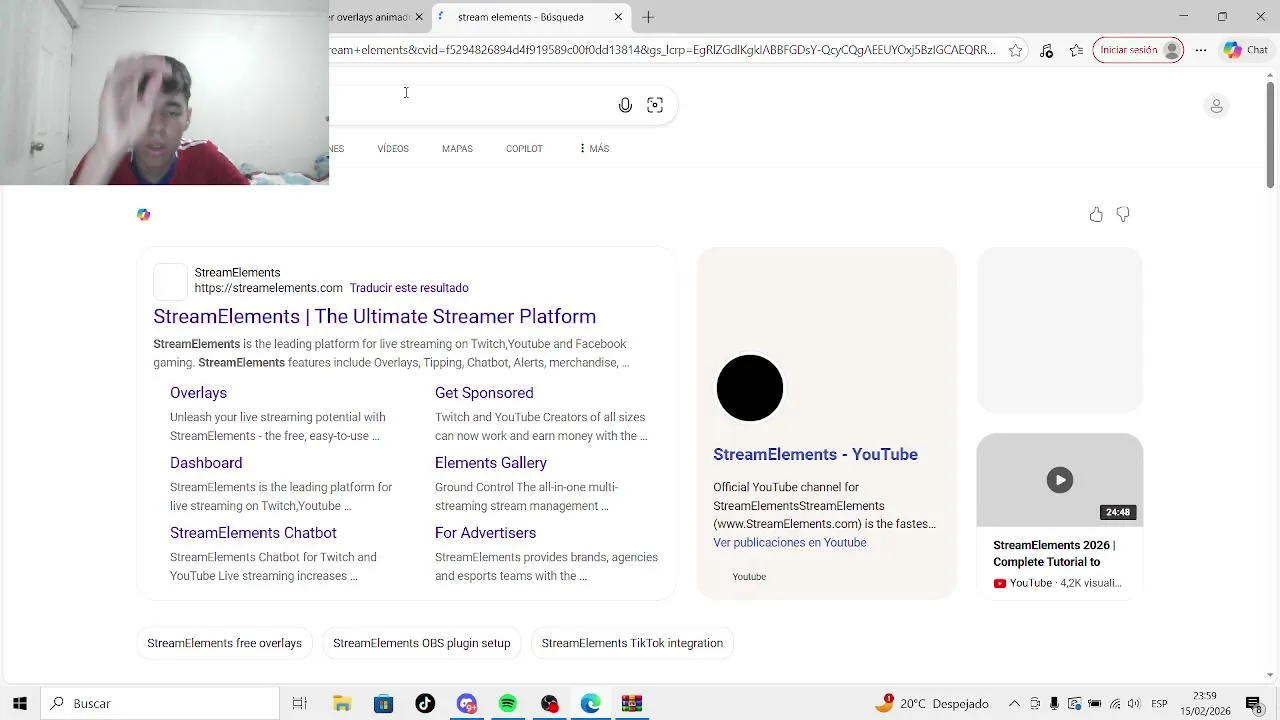Click Traducir este resultado

click(409, 288)
